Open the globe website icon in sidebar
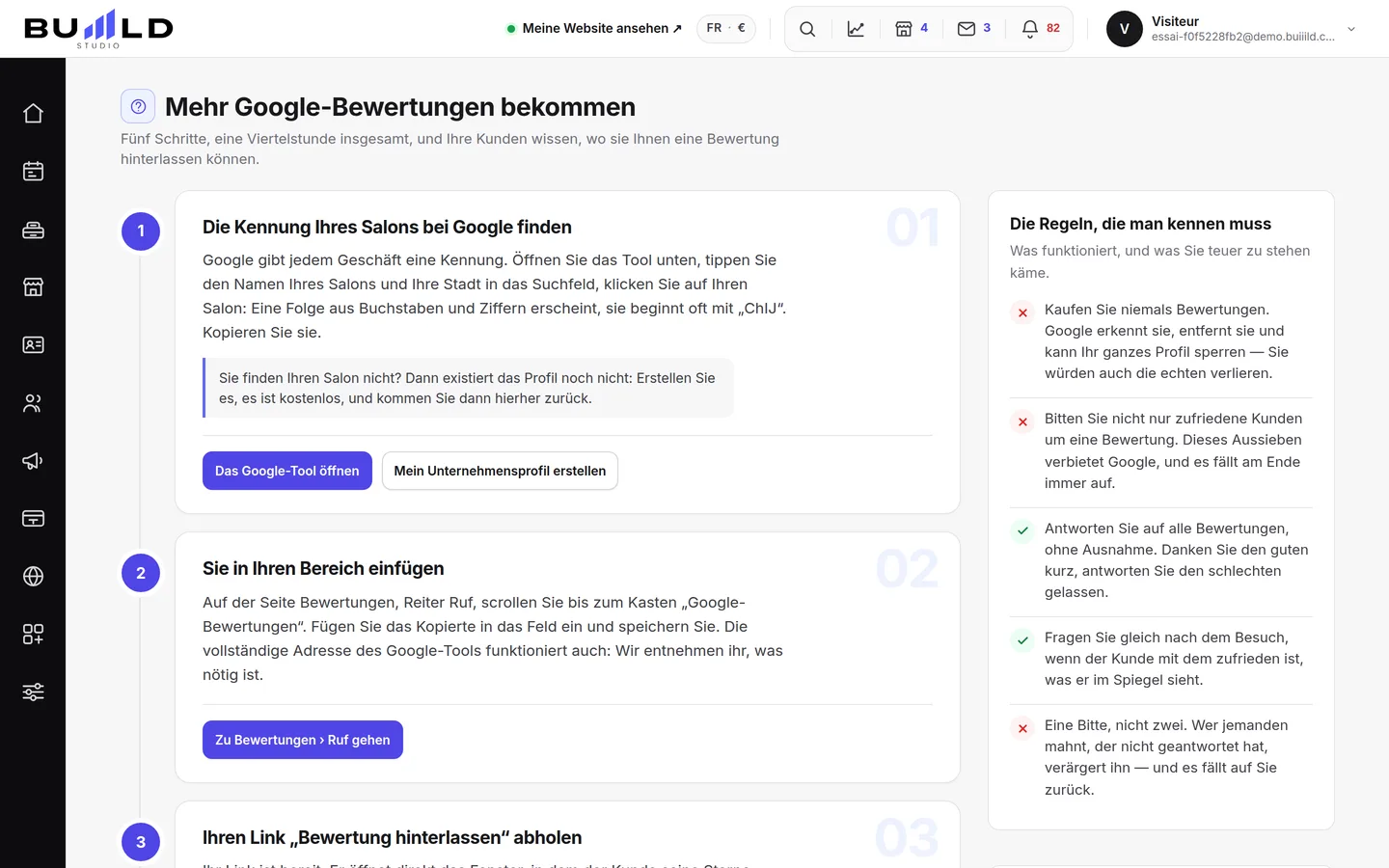The height and width of the screenshot is (868, 1389). 33,577
